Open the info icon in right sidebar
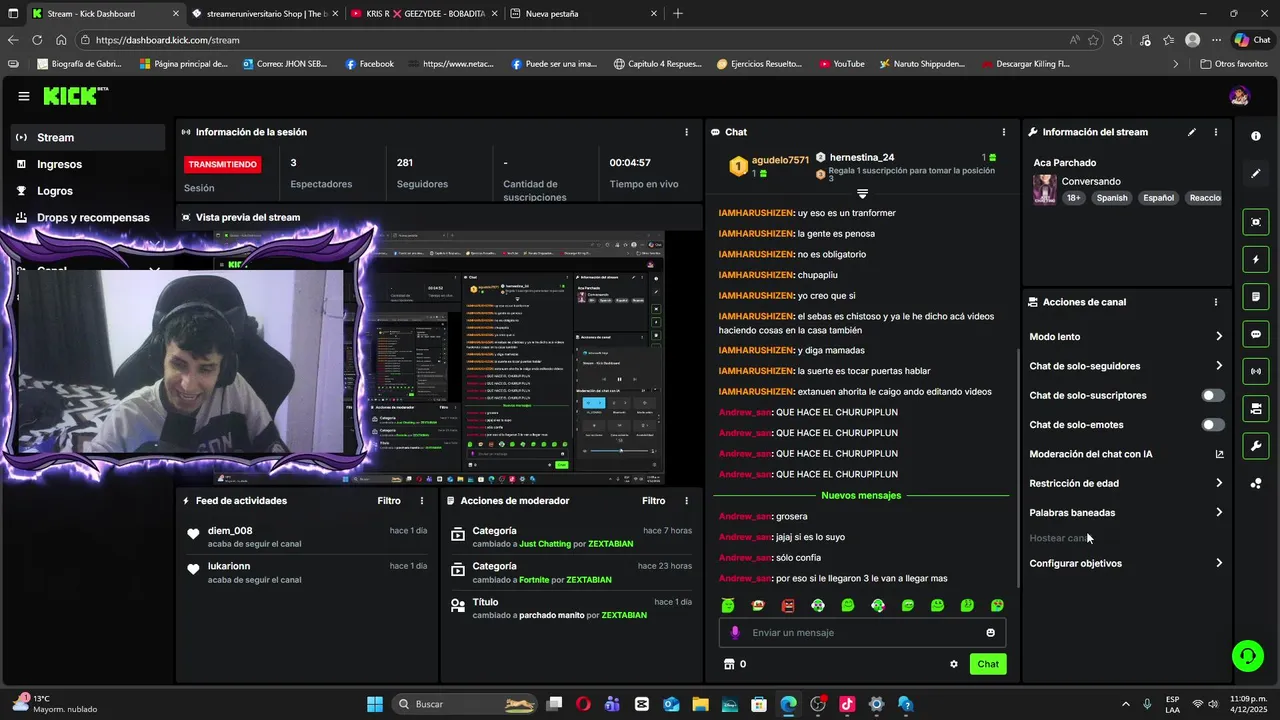 (1256, 136)
